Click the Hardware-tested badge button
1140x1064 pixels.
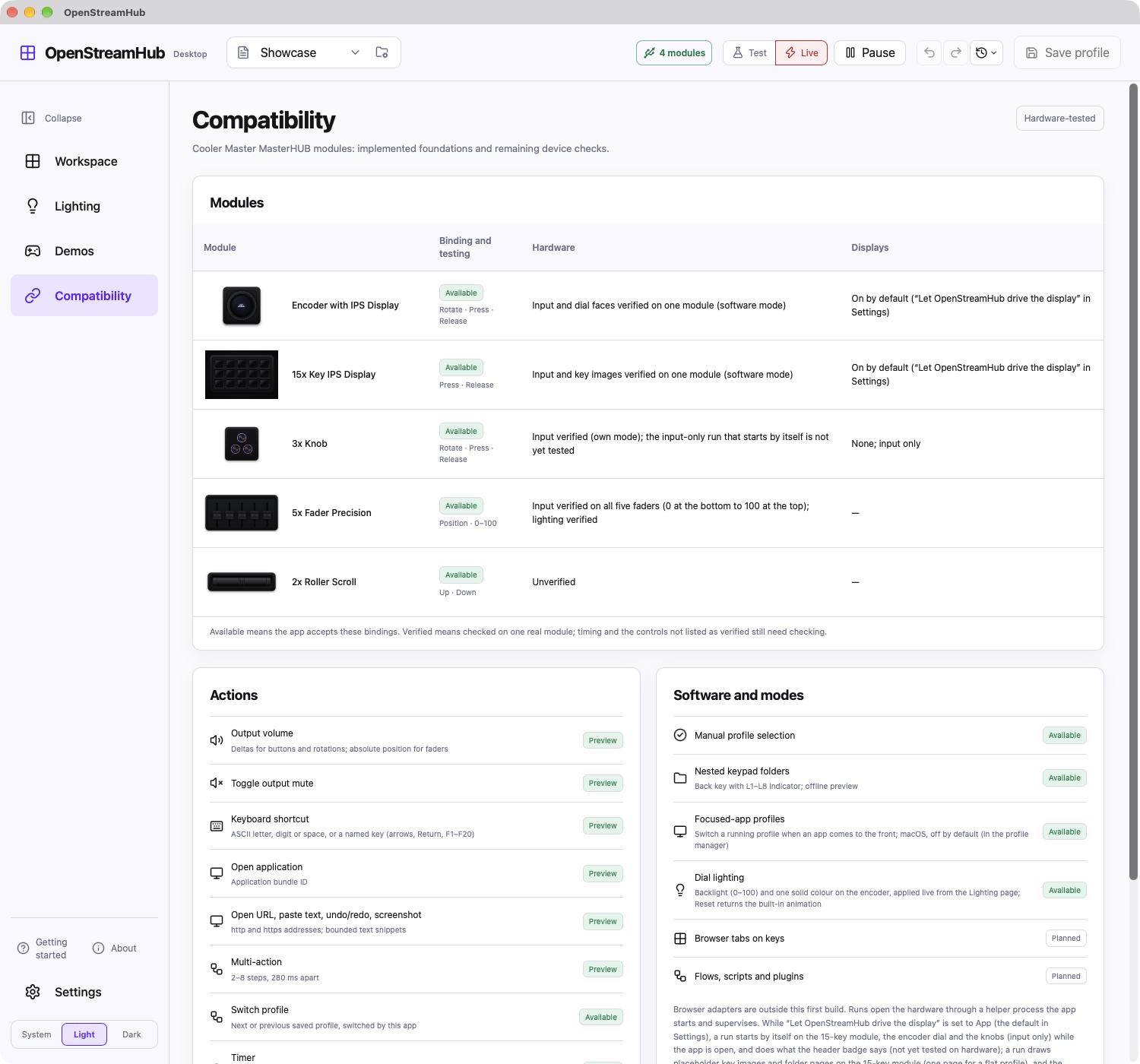[1059, 119]
